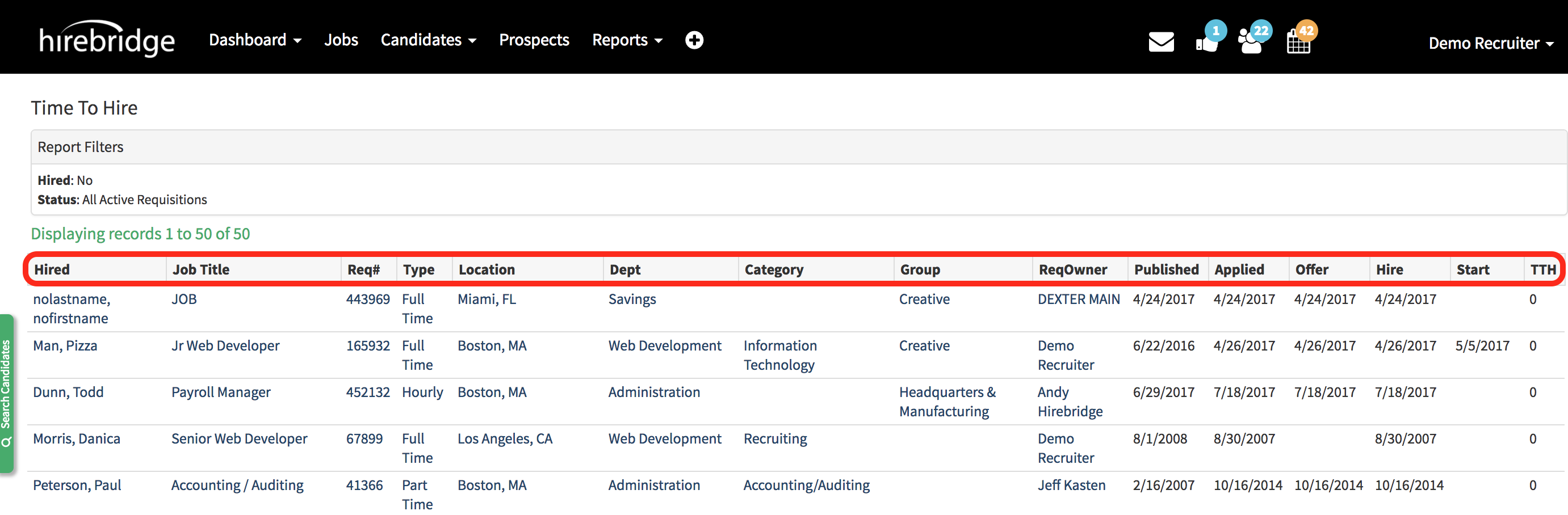1568x515 pixels.
Task: Open the envelope messages icon
Action: (x=1160, y=42)
